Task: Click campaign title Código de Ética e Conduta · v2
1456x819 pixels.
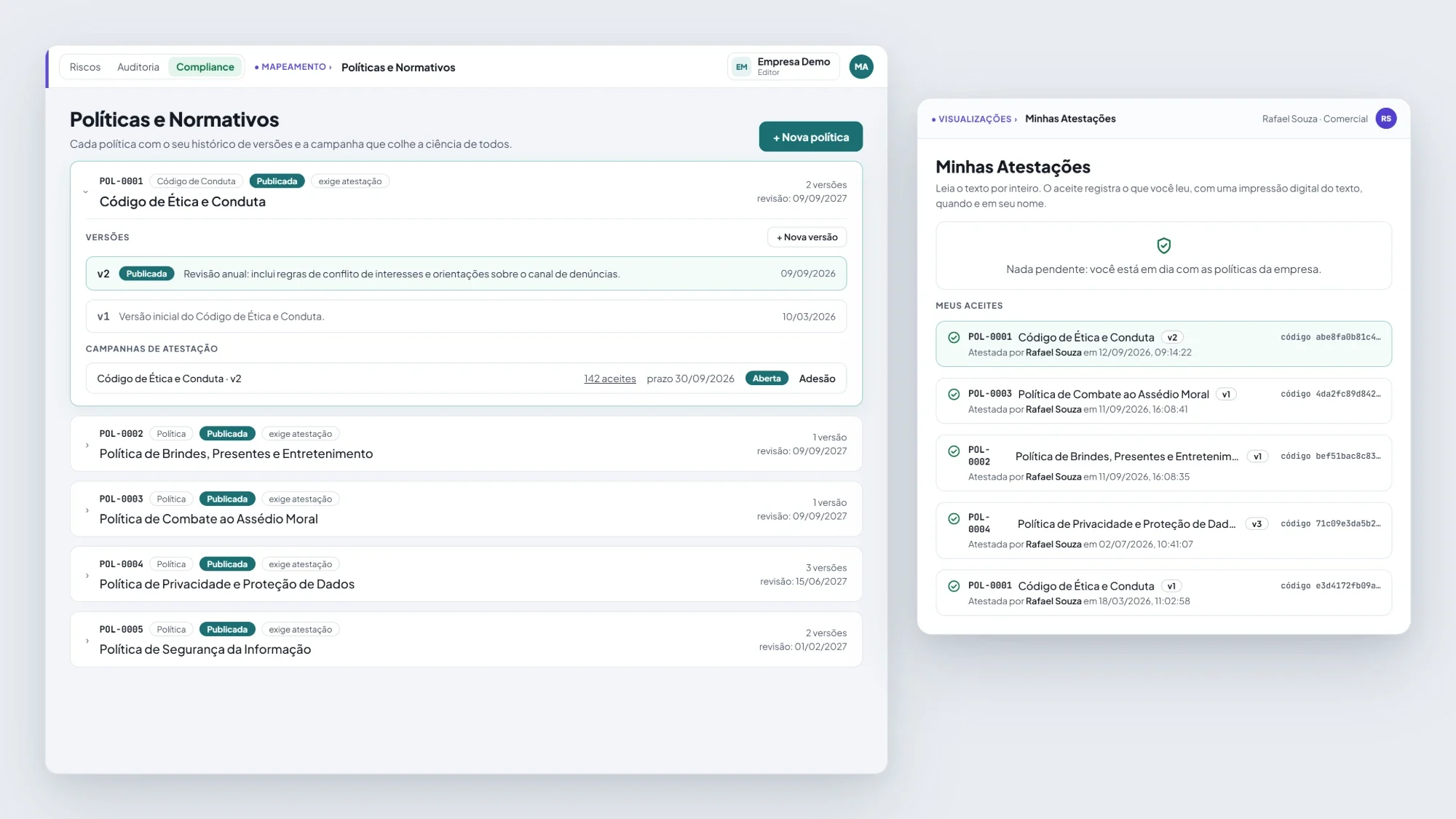Action: [169, 379]
